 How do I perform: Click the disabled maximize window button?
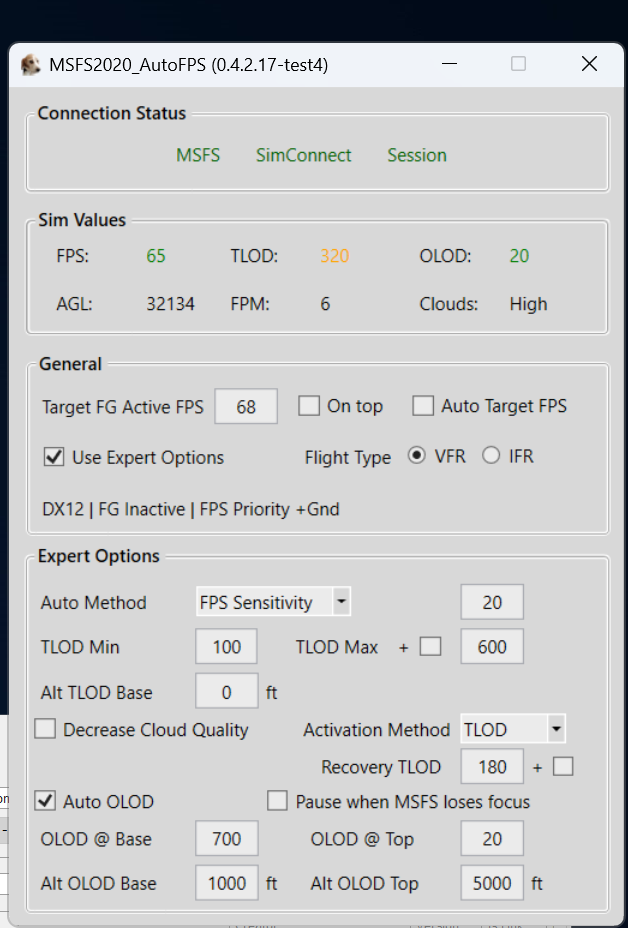518,64
